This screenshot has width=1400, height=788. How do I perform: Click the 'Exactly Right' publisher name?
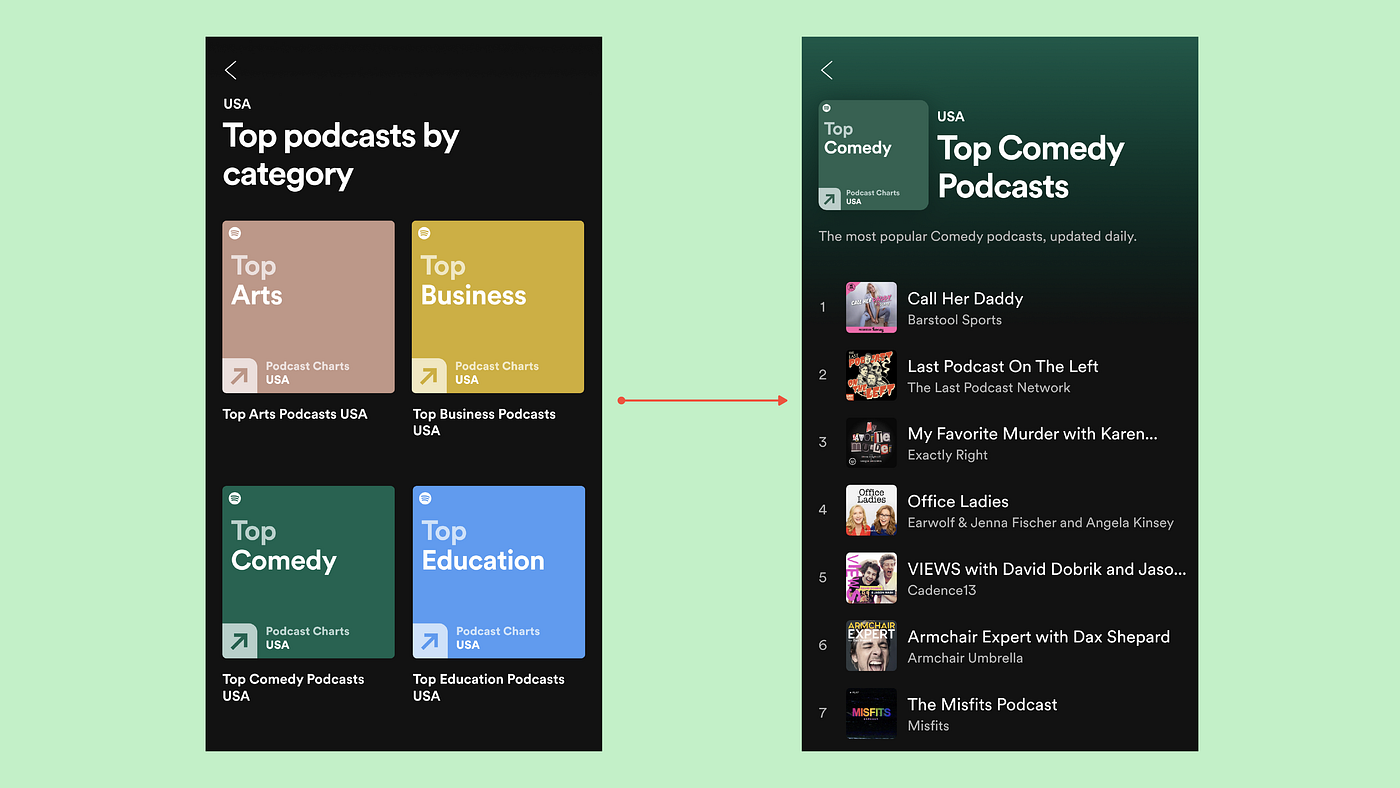tap(947, 455)
